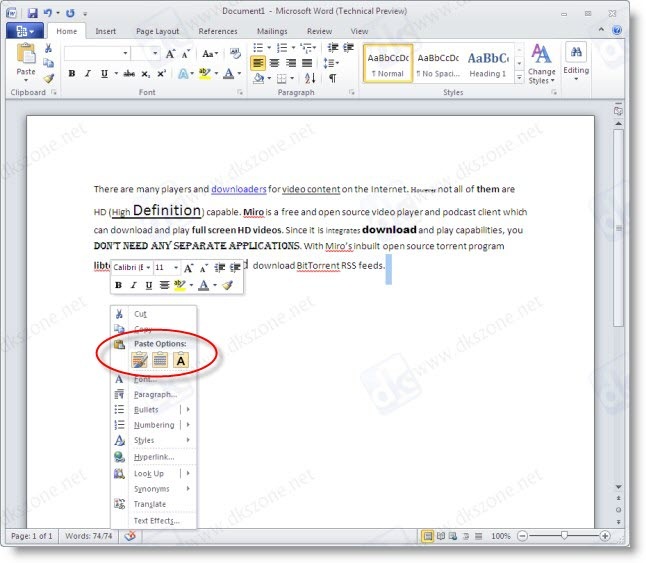Image resolution: width=646 pixels, height=563 pixels.
Task: Open the ribbon font name dropdown
Action: click(x=125, y=54)
